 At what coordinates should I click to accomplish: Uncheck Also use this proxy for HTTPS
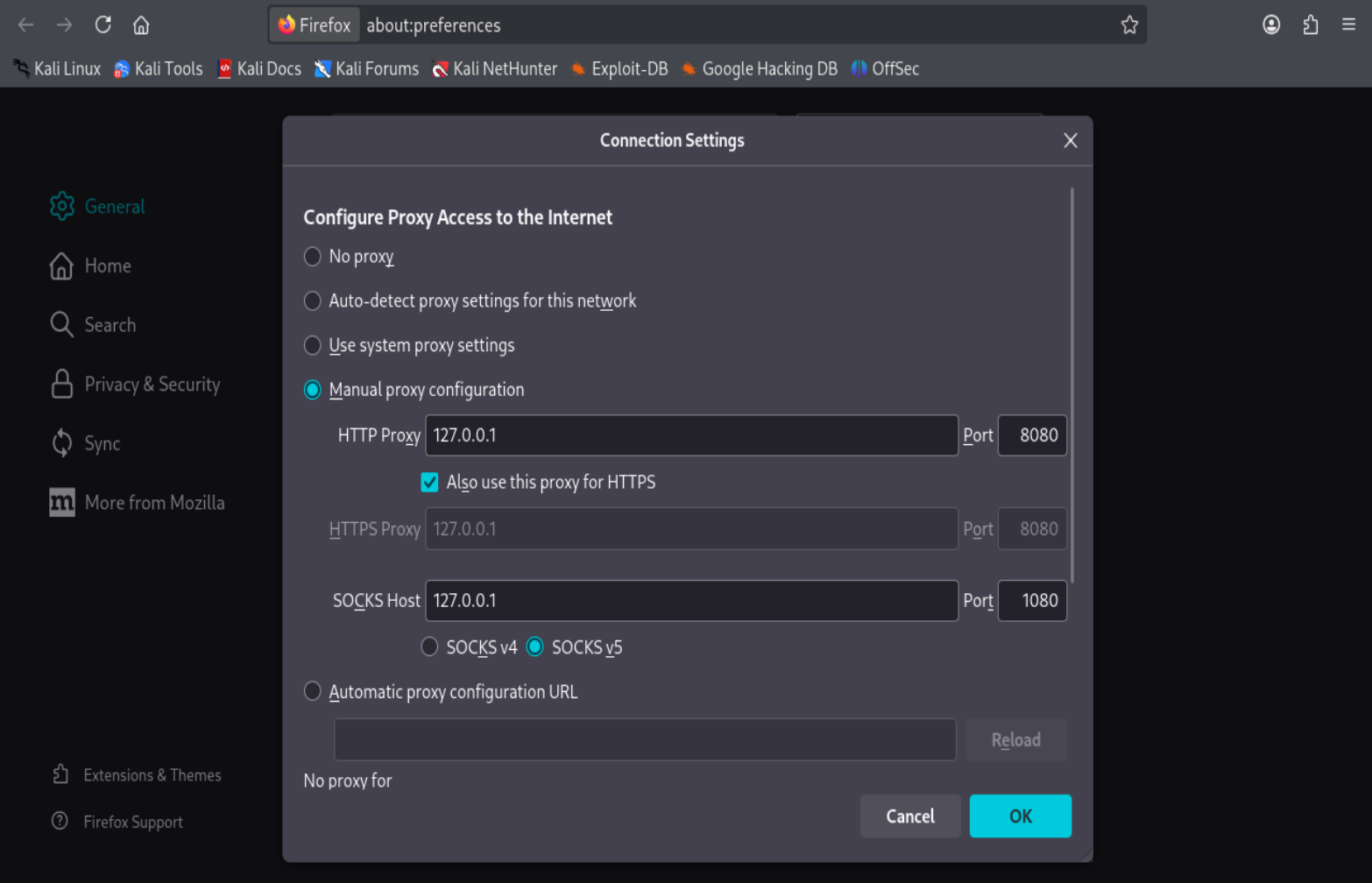(x=429, y=483)
